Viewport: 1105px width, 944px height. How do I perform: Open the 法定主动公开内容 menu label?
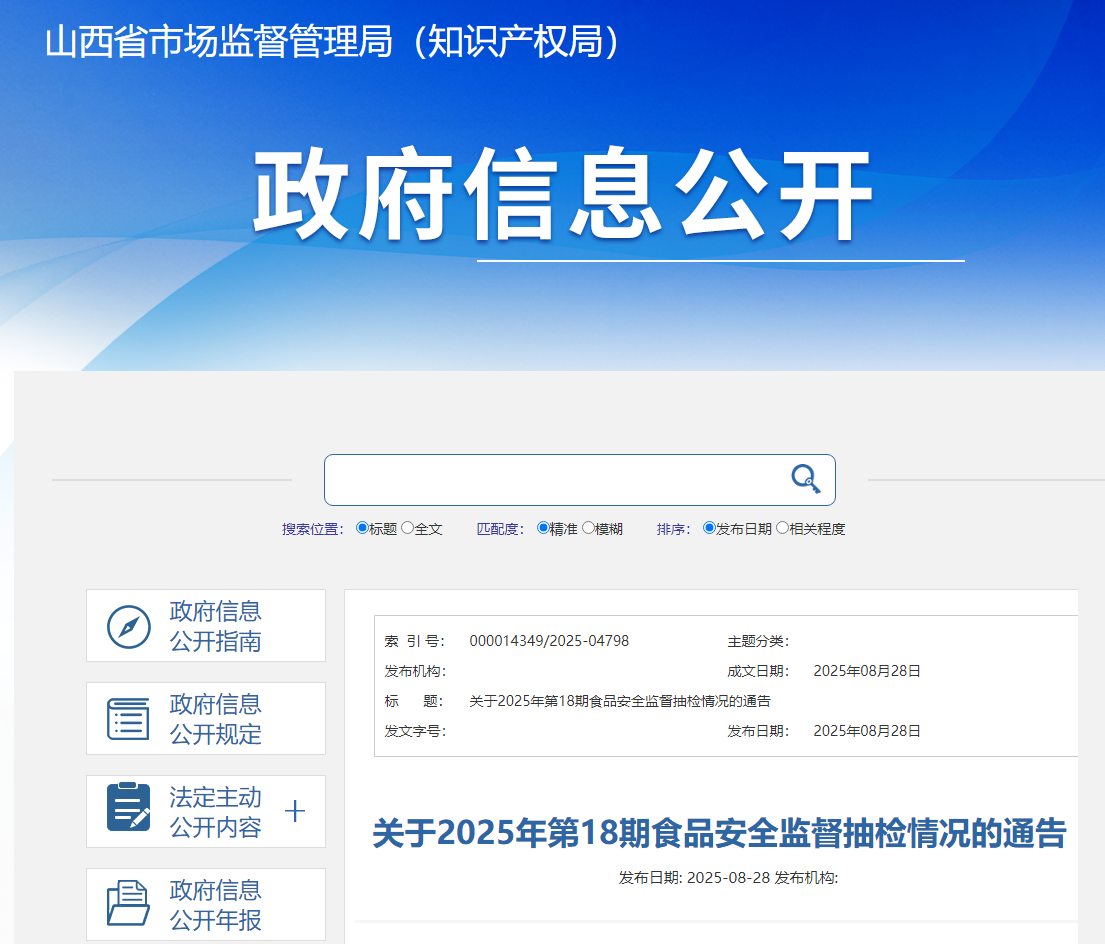point(215,812)
